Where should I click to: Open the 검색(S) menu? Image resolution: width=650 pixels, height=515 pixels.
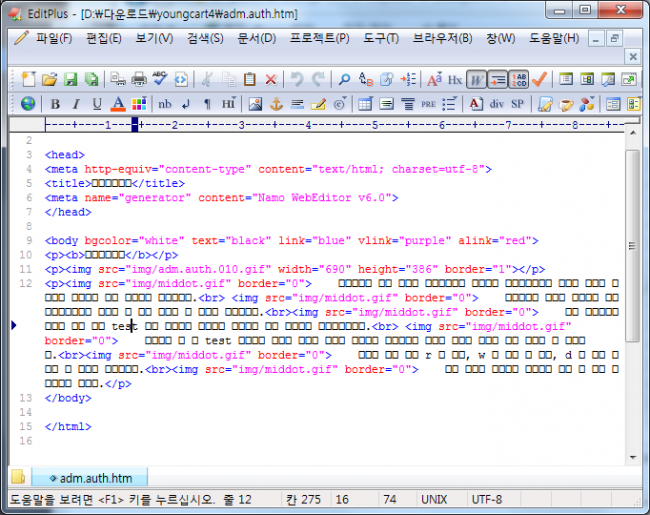pyautogui.click(x=205, y=38)
